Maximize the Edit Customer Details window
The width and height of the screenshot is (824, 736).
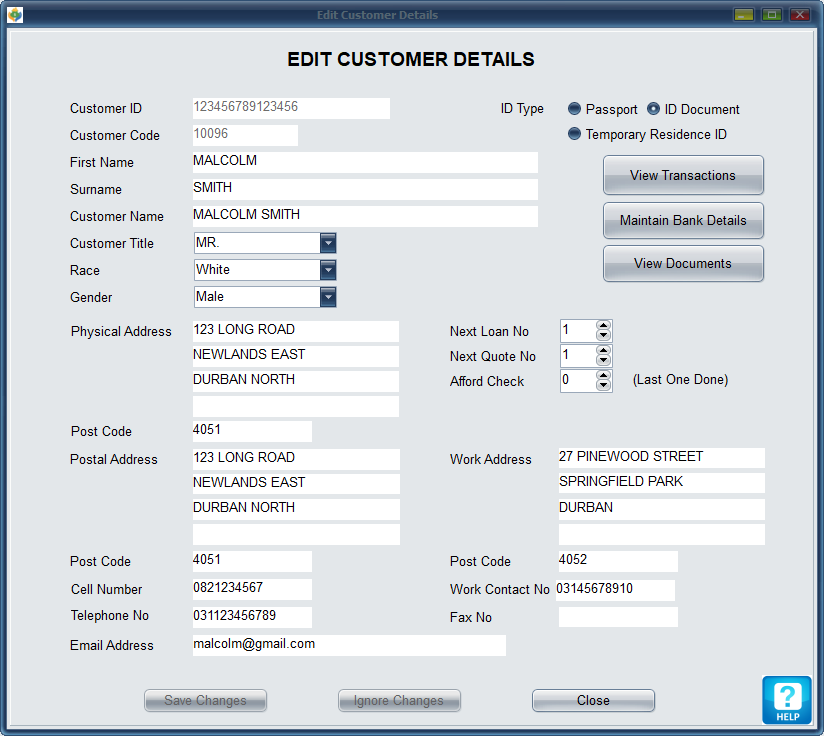click(x=771, y=15)
